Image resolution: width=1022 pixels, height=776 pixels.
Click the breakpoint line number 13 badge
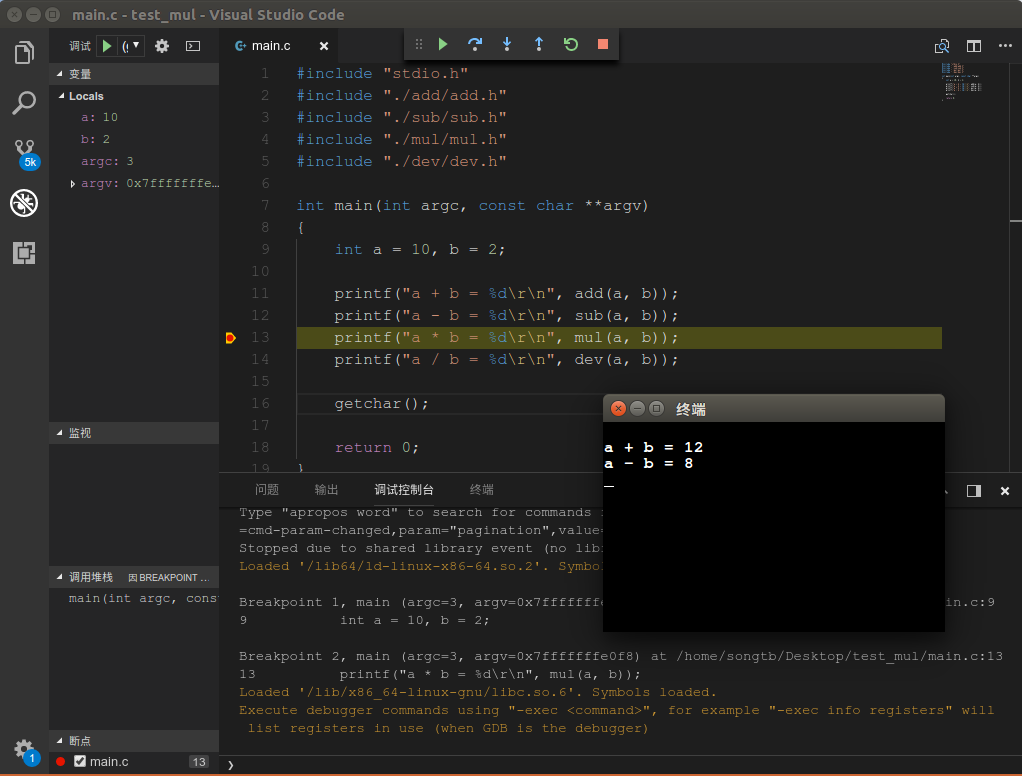[199, 762]
